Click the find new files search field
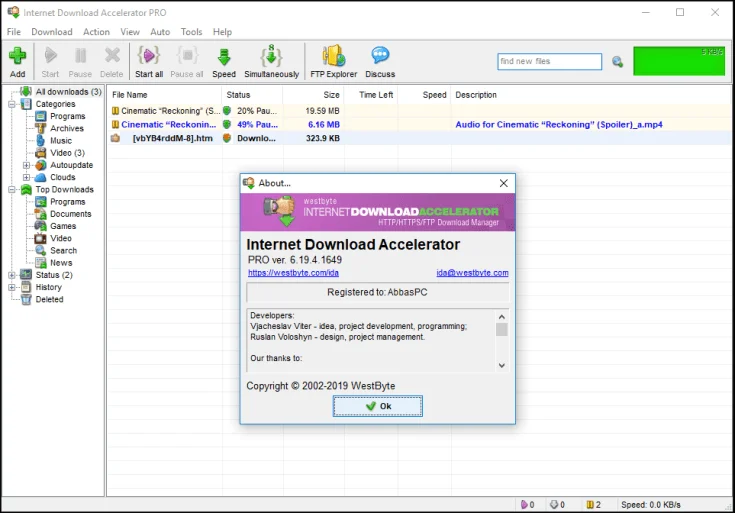This screenshot has width=735, height=513. point(549,61)
